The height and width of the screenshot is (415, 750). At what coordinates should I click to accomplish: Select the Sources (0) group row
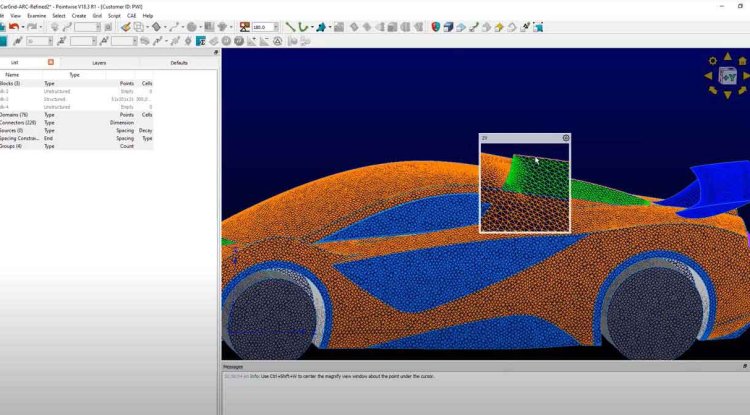coord(77,130)
